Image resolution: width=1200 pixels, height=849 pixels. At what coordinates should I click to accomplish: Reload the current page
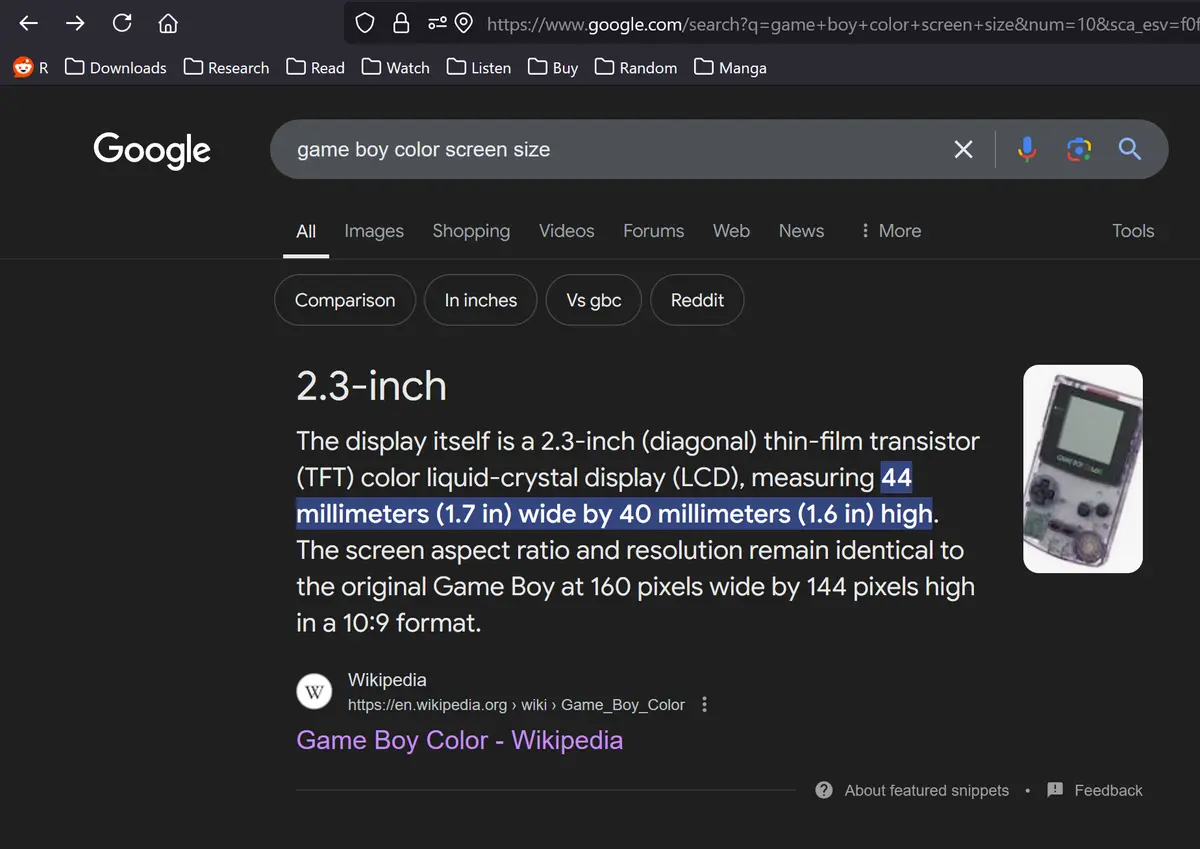(122, 23)
